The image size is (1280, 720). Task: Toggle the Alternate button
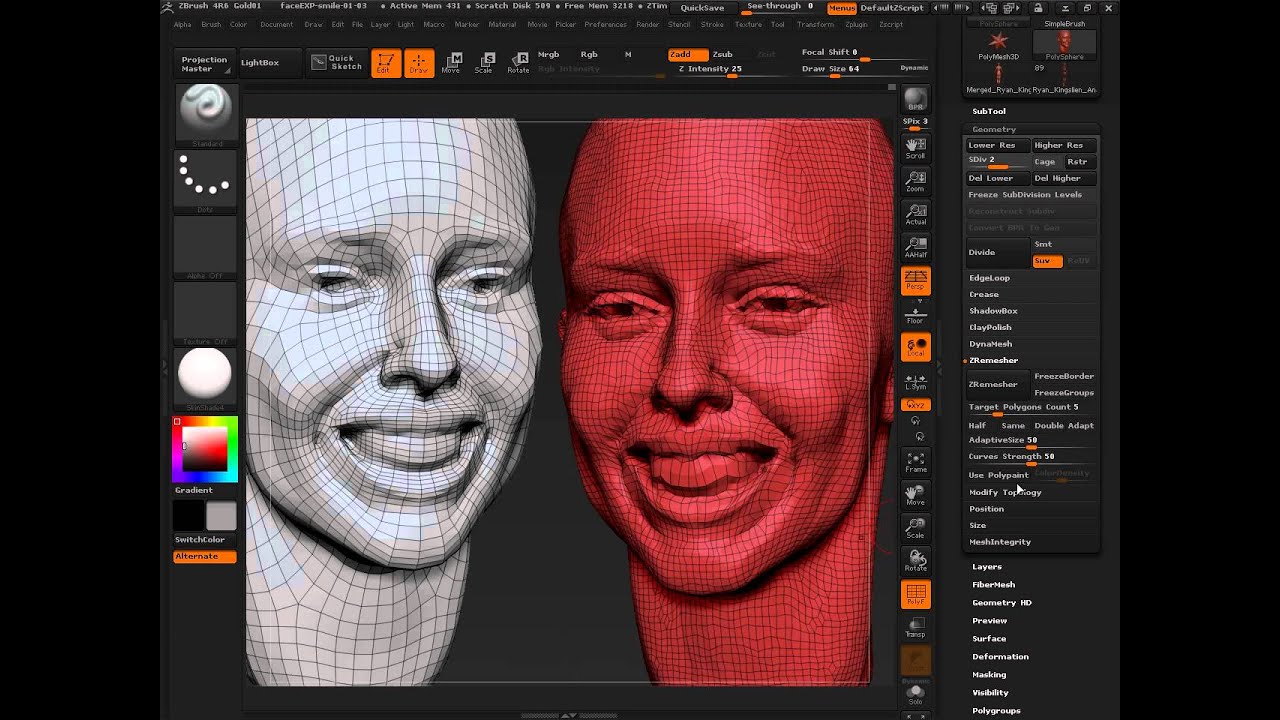point(205,556)
